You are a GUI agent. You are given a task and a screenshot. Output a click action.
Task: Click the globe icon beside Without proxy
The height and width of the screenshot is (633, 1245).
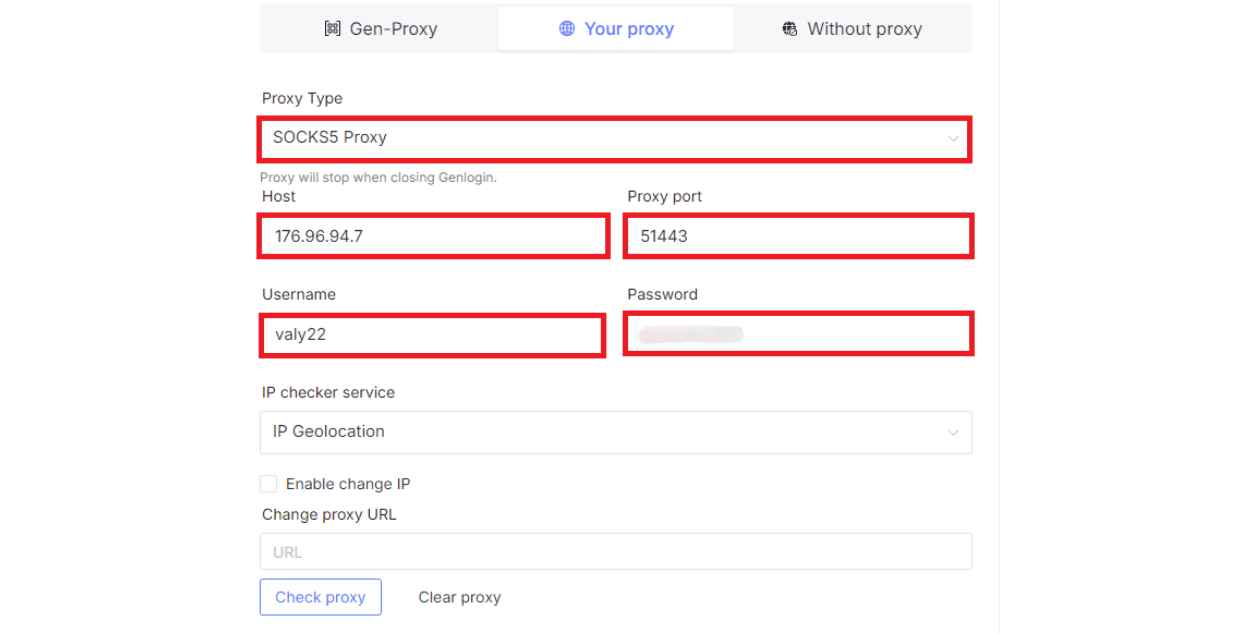point(790,29)
